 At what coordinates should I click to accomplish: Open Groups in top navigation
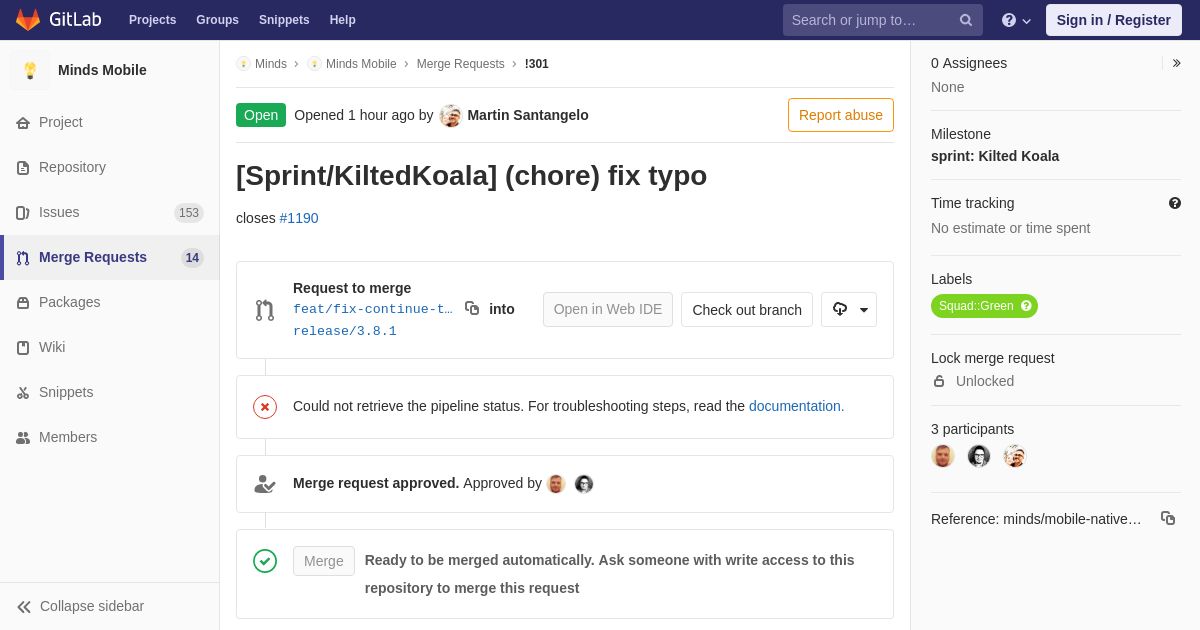click(x=217, y=20)
